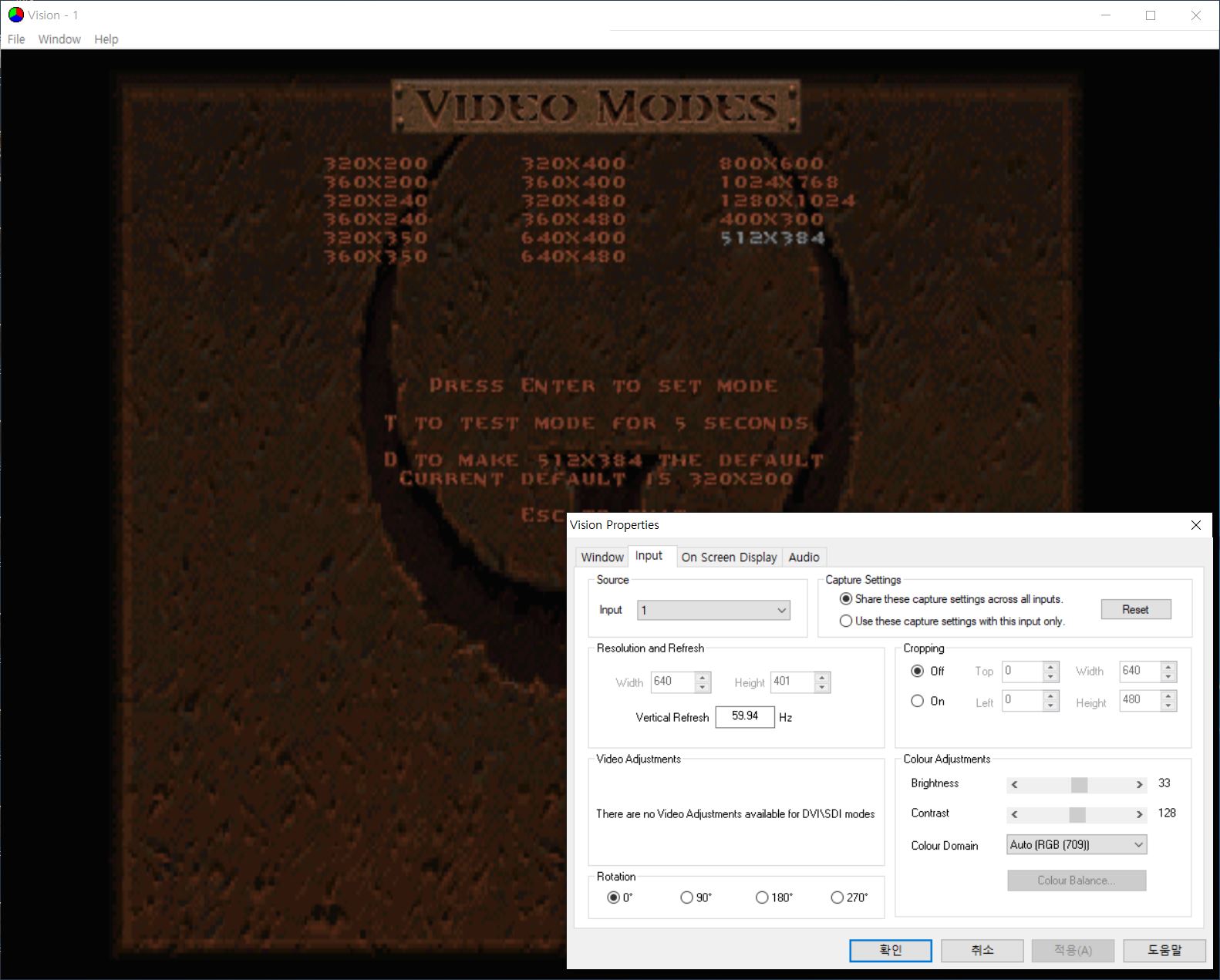Click the 320X200 video mode text

[x=375, y=163]
